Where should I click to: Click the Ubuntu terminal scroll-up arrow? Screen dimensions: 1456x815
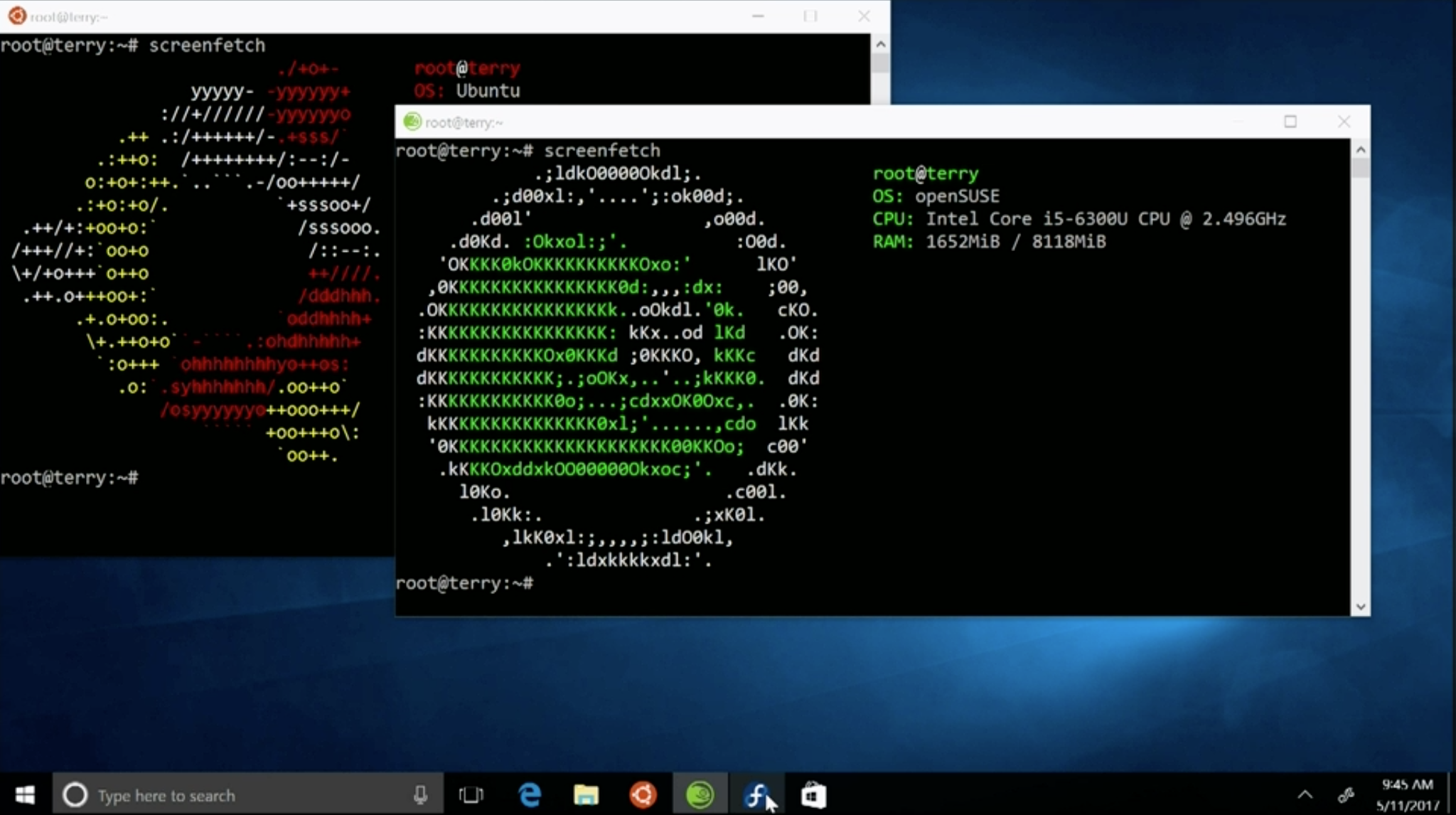880,44
